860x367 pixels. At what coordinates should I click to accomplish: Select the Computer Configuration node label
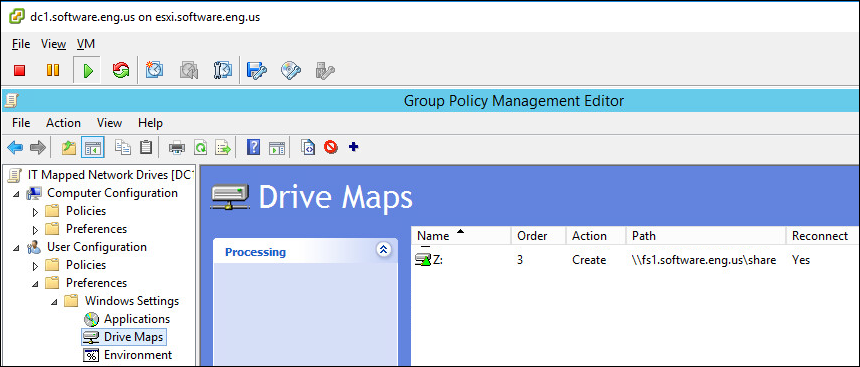tap(112, 193)
